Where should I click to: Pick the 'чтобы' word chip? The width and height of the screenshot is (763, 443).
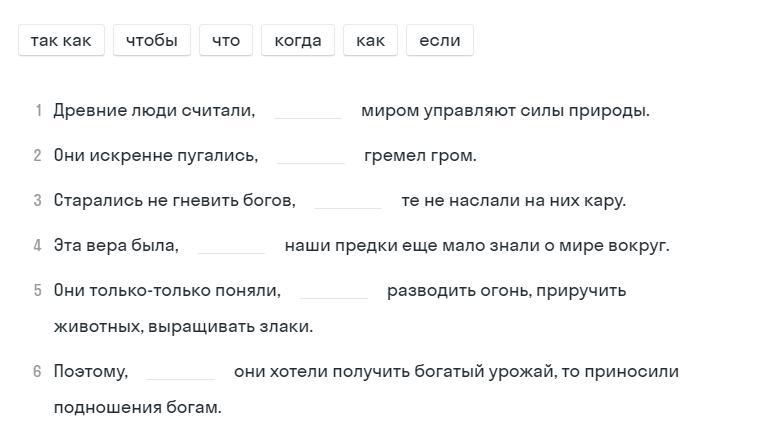coord(152,40)
